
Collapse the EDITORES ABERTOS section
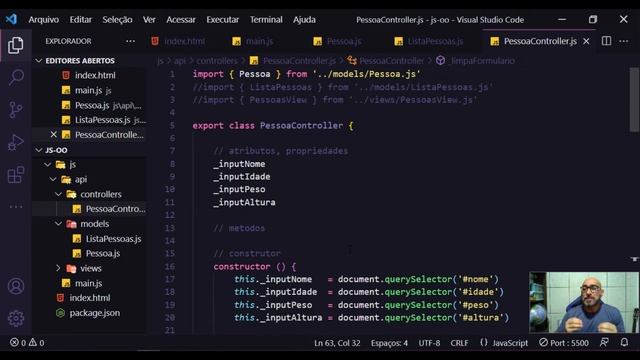tap(89, 60)
